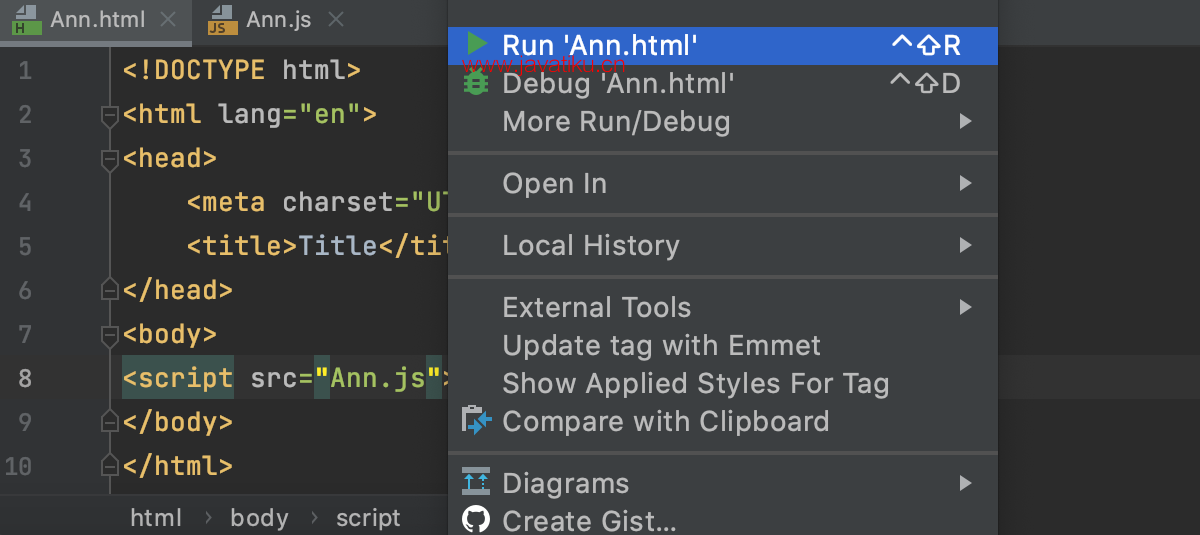Click the fold marker at closing html tag
1200x535 pixels.
[x=110, y=467]
